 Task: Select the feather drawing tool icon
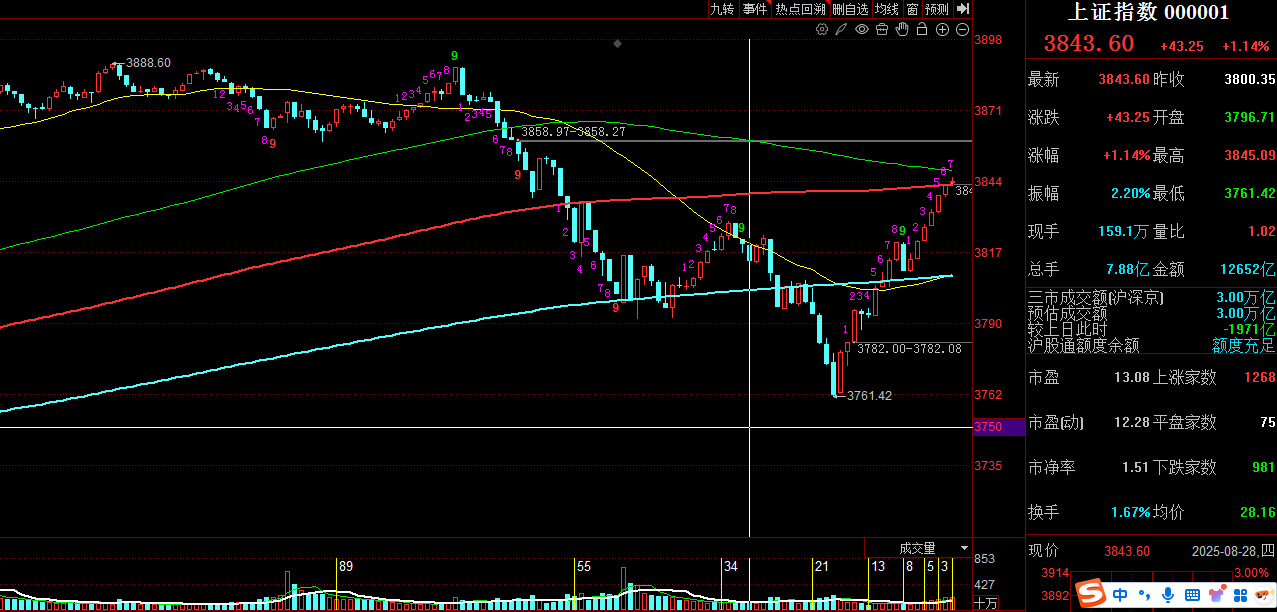(x=842, y=30)
